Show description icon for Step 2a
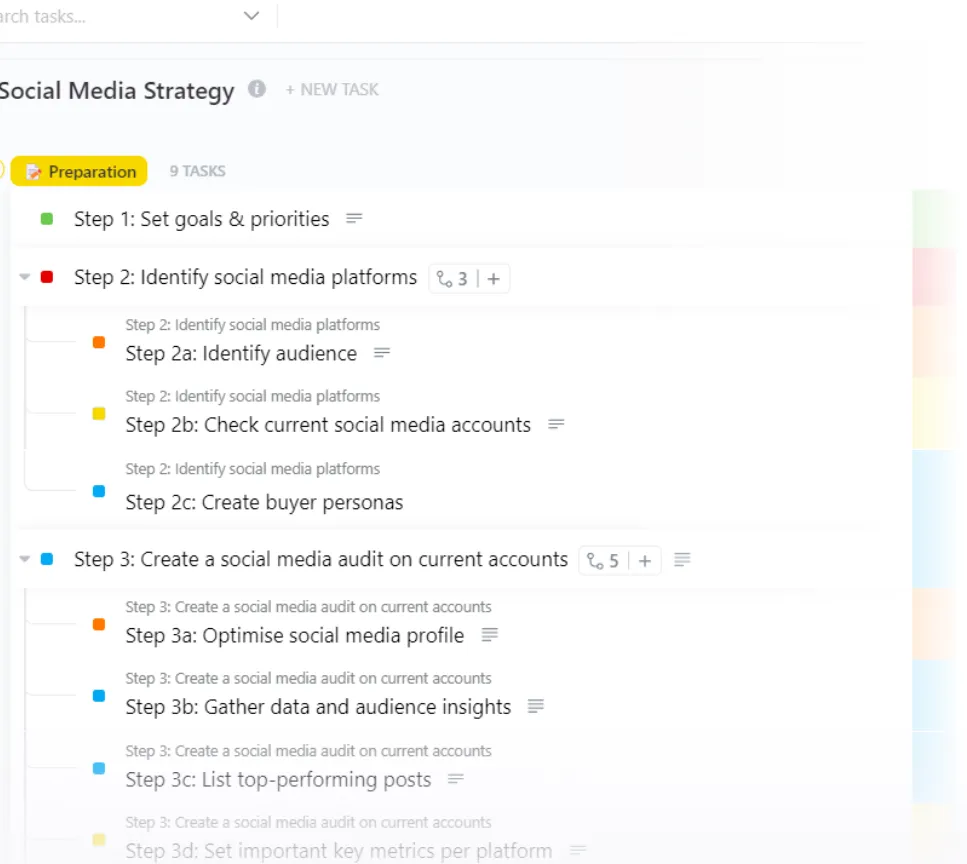The width and height of the screenshot is (967, 864). (x=382, y=353)
